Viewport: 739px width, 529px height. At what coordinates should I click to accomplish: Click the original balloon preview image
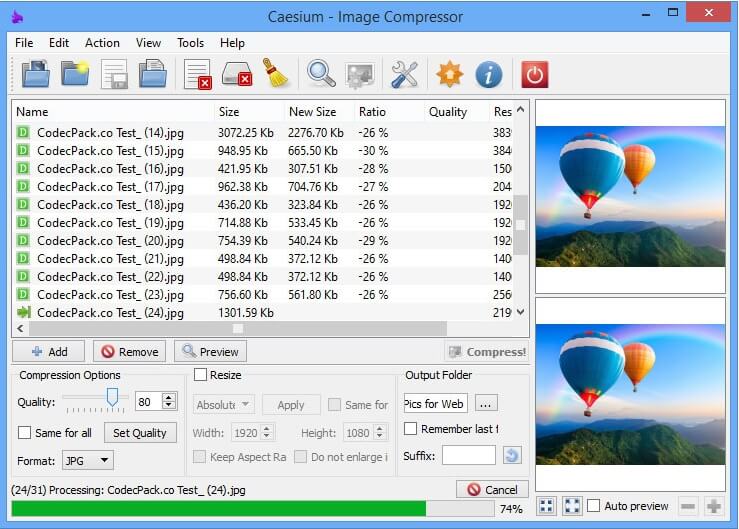[631, 196]
